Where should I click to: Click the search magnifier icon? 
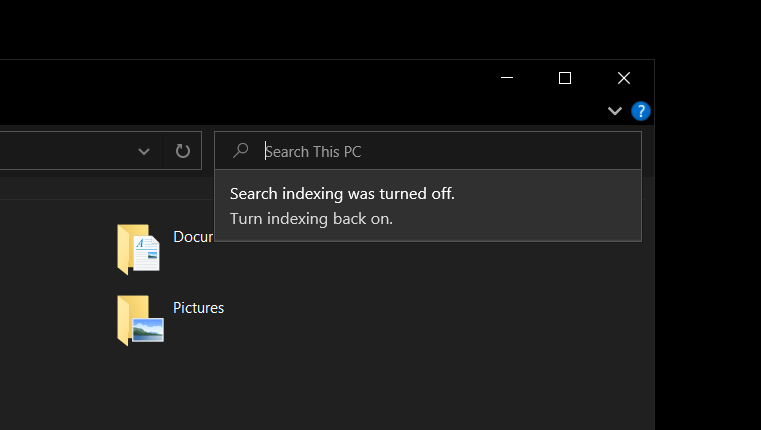241,151
